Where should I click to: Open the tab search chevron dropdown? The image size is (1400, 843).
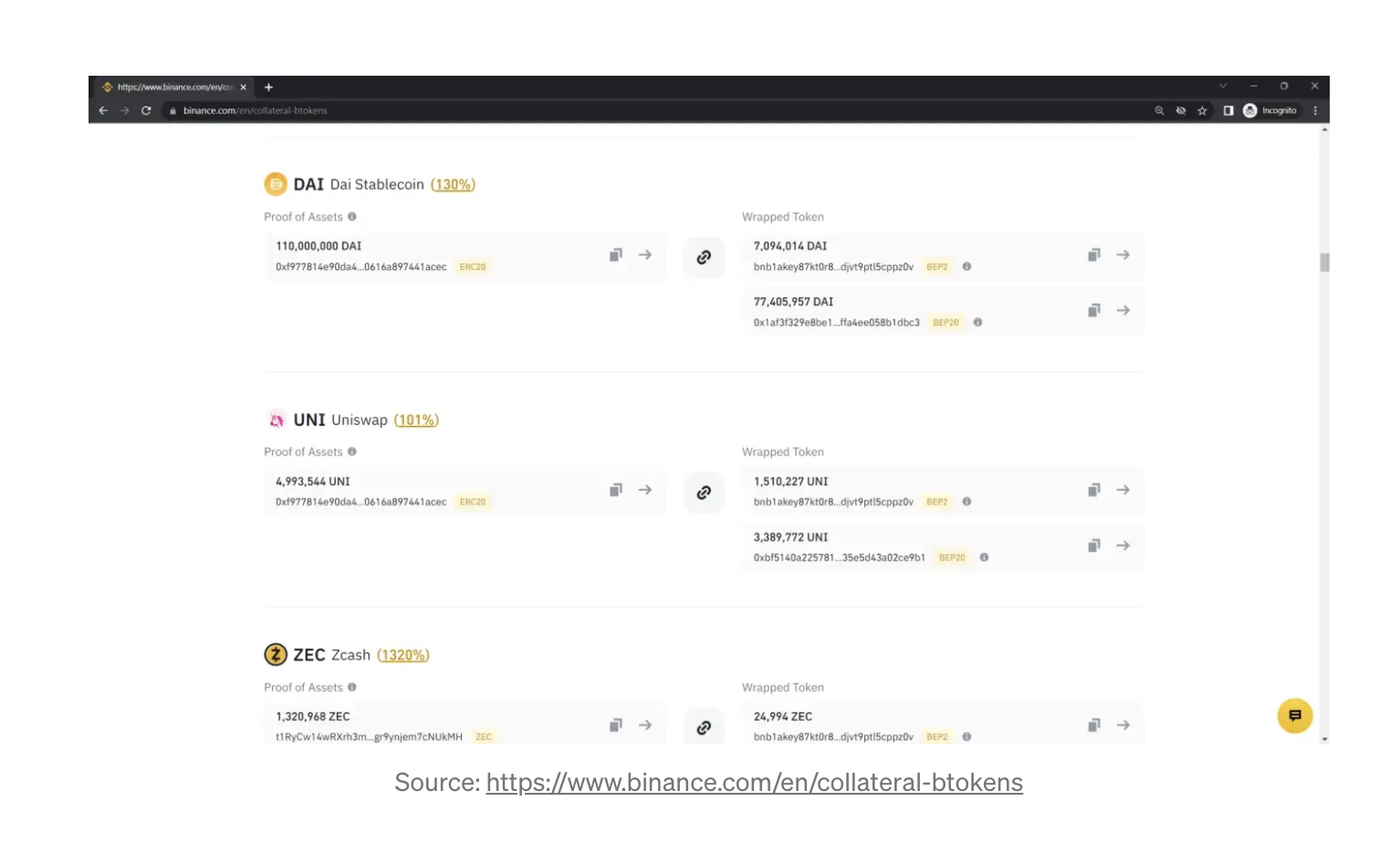pyautogui.click(x=1223, y=87)
